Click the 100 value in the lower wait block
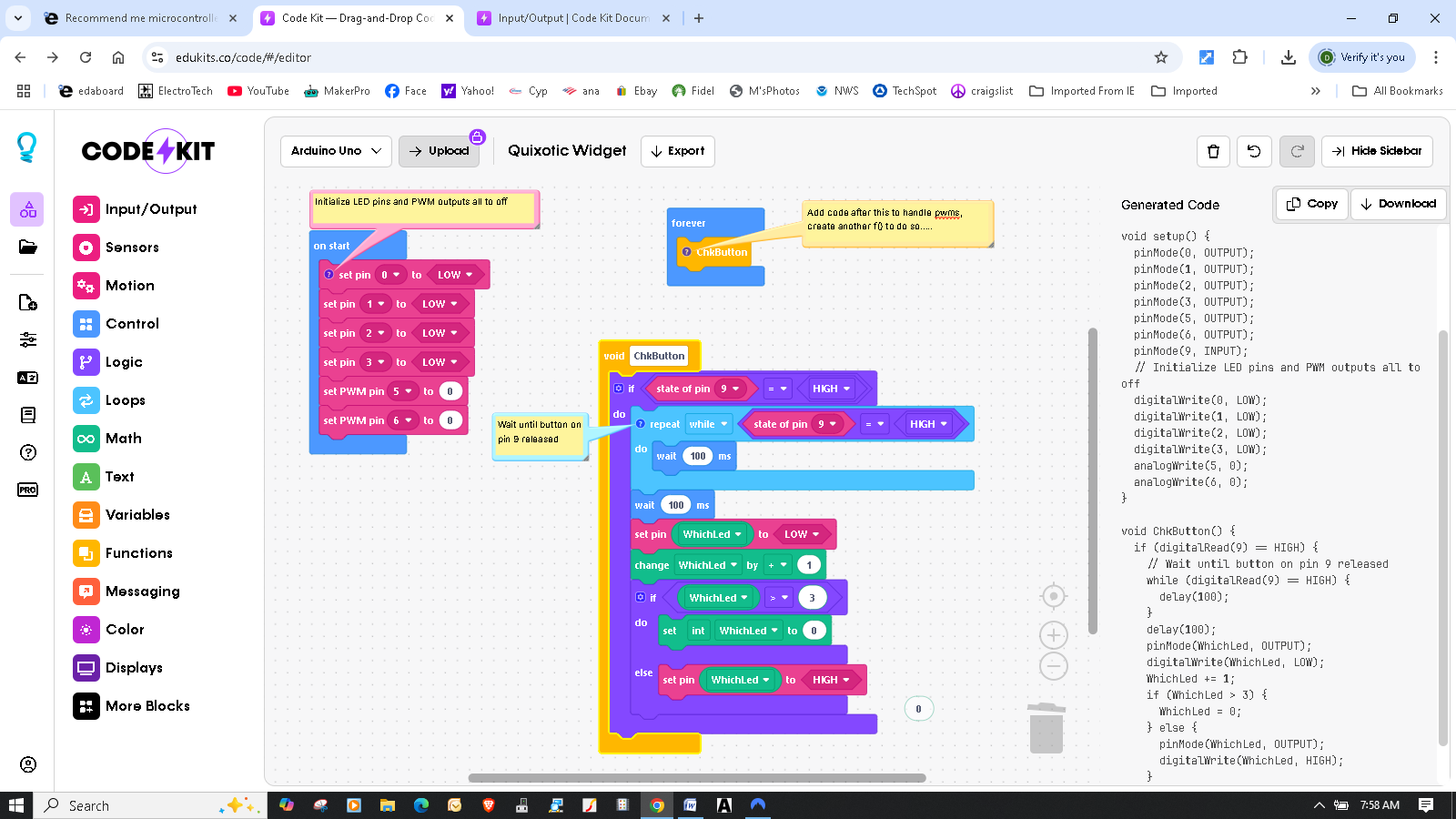Image resolution: width=1456 pixels, height=819 pixels. click(x=676, y=505)
